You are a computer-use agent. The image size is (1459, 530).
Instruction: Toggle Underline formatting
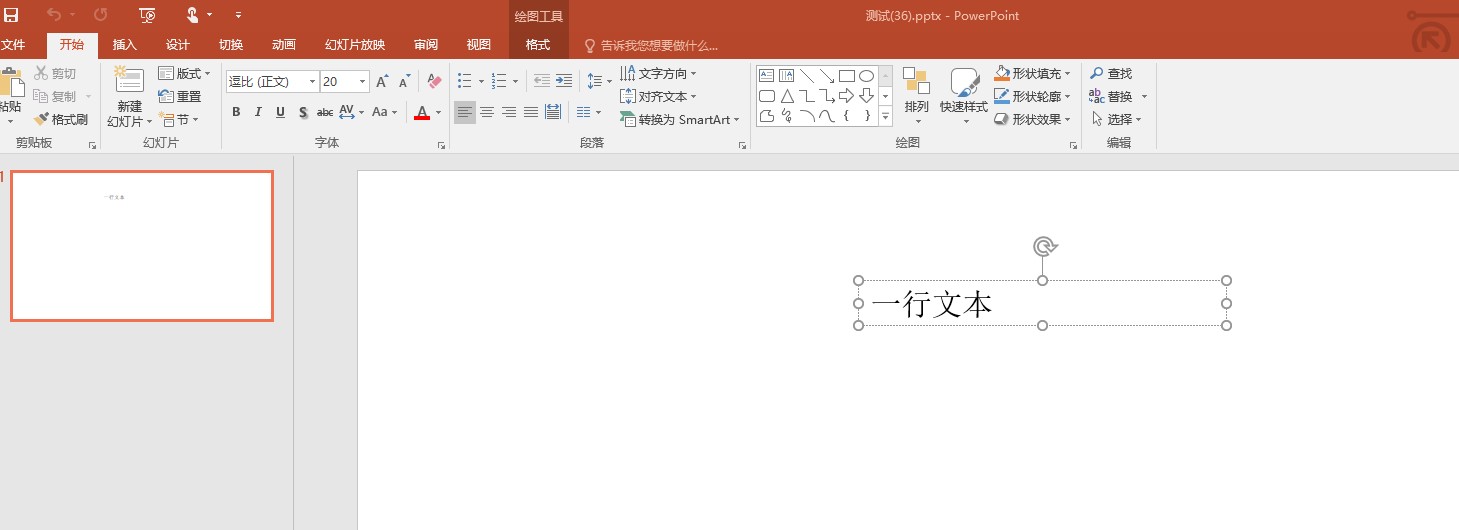(280, 112)
